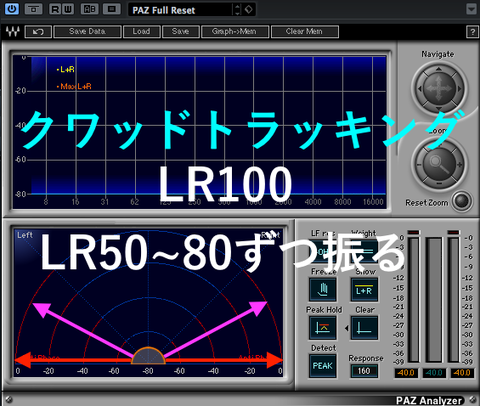This screenshot has width=480, height=406.
Task: Click the Graph->Mem button
Action: (x=235, y=32)
